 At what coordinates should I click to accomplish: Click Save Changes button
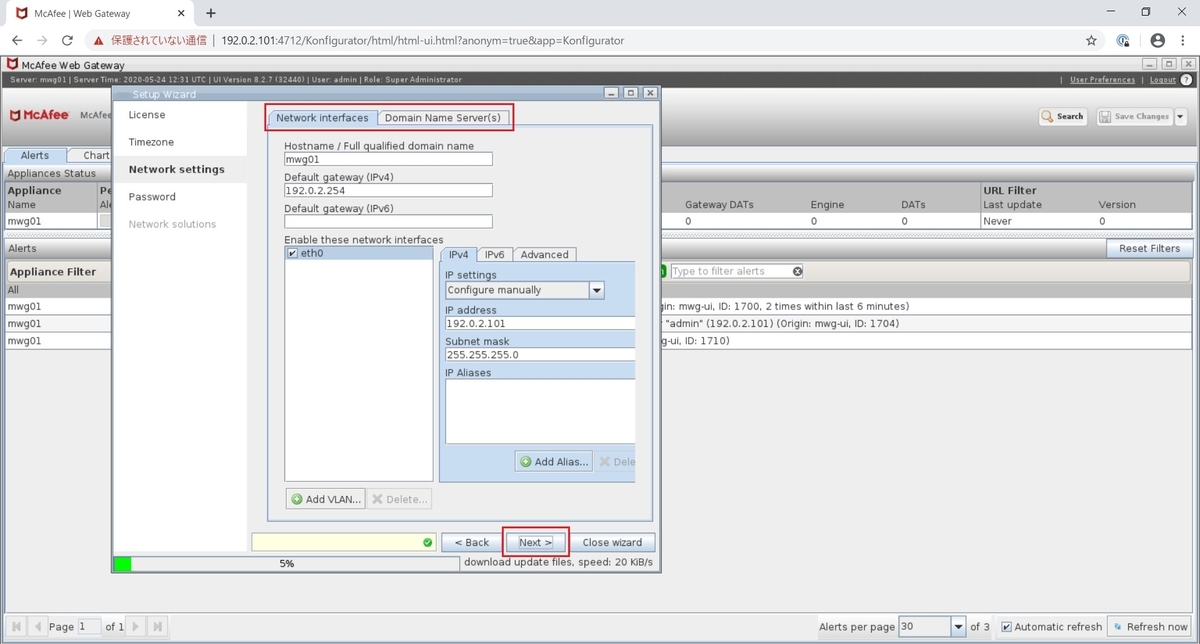(1134, 116)
